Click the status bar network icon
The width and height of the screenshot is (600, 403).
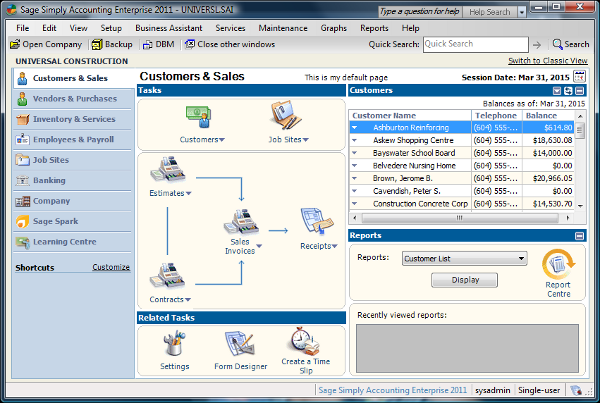click(x=576, y=390)
